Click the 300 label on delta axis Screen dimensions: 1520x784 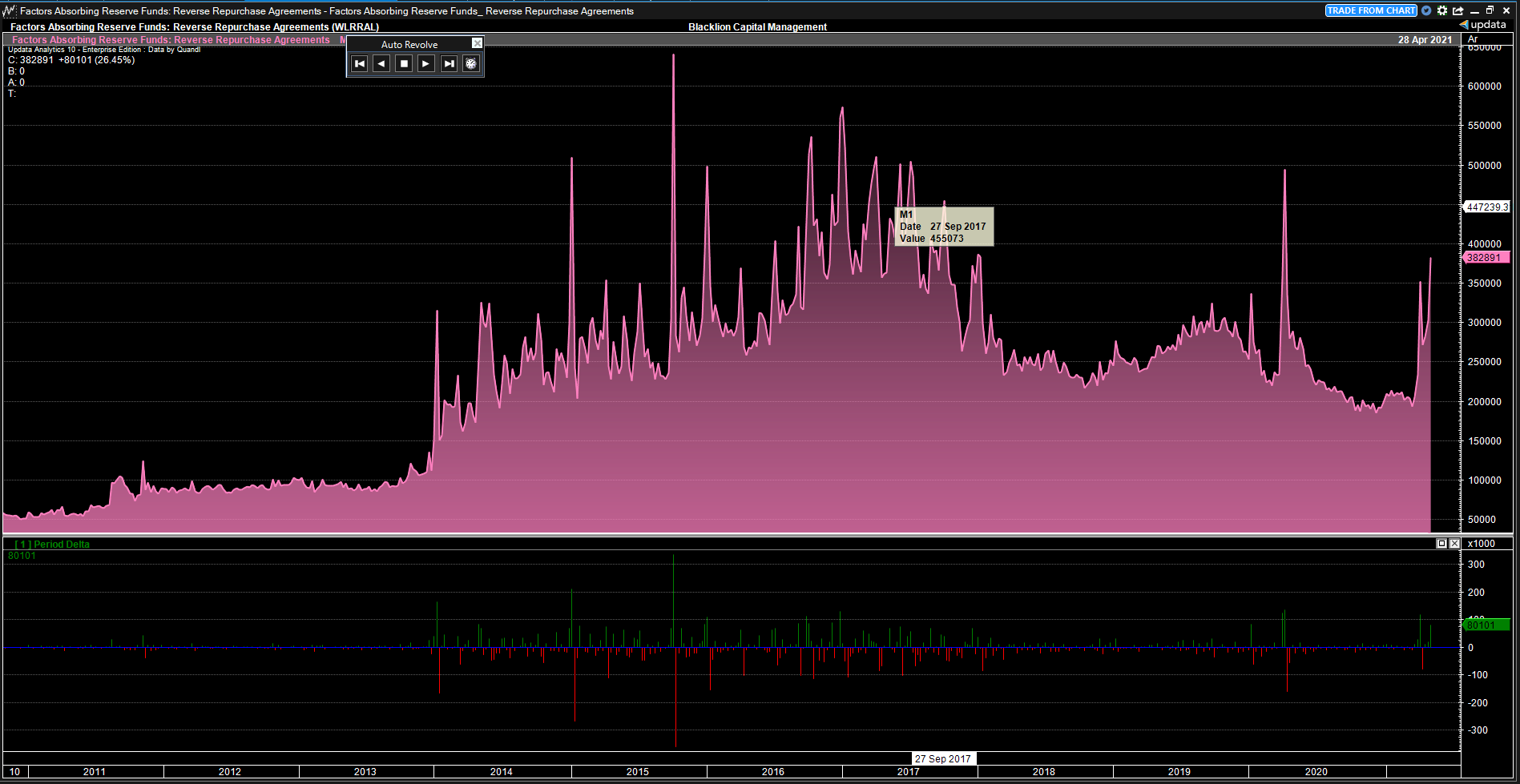tap(1476, 565)
